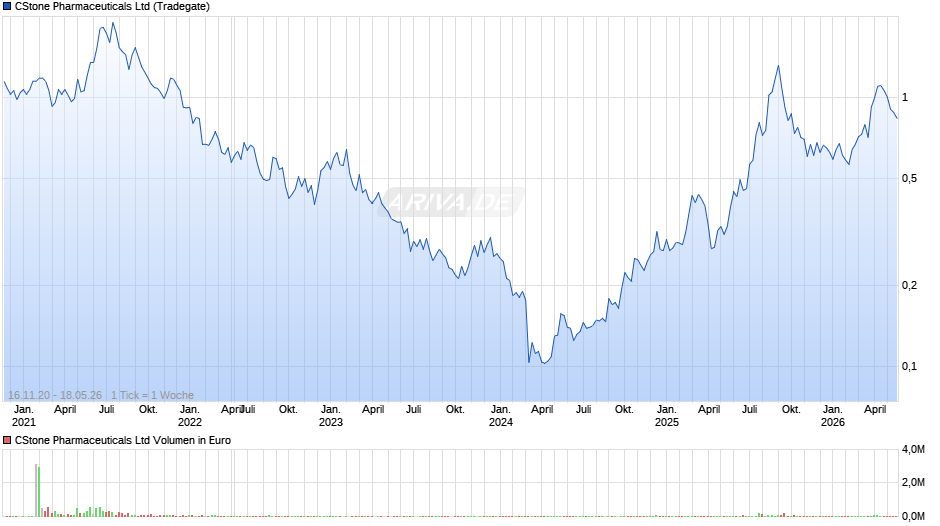Click the 'Jan. 2026' time axis label
Viewport: 940px width, 526px height.
tap(833, 416)
